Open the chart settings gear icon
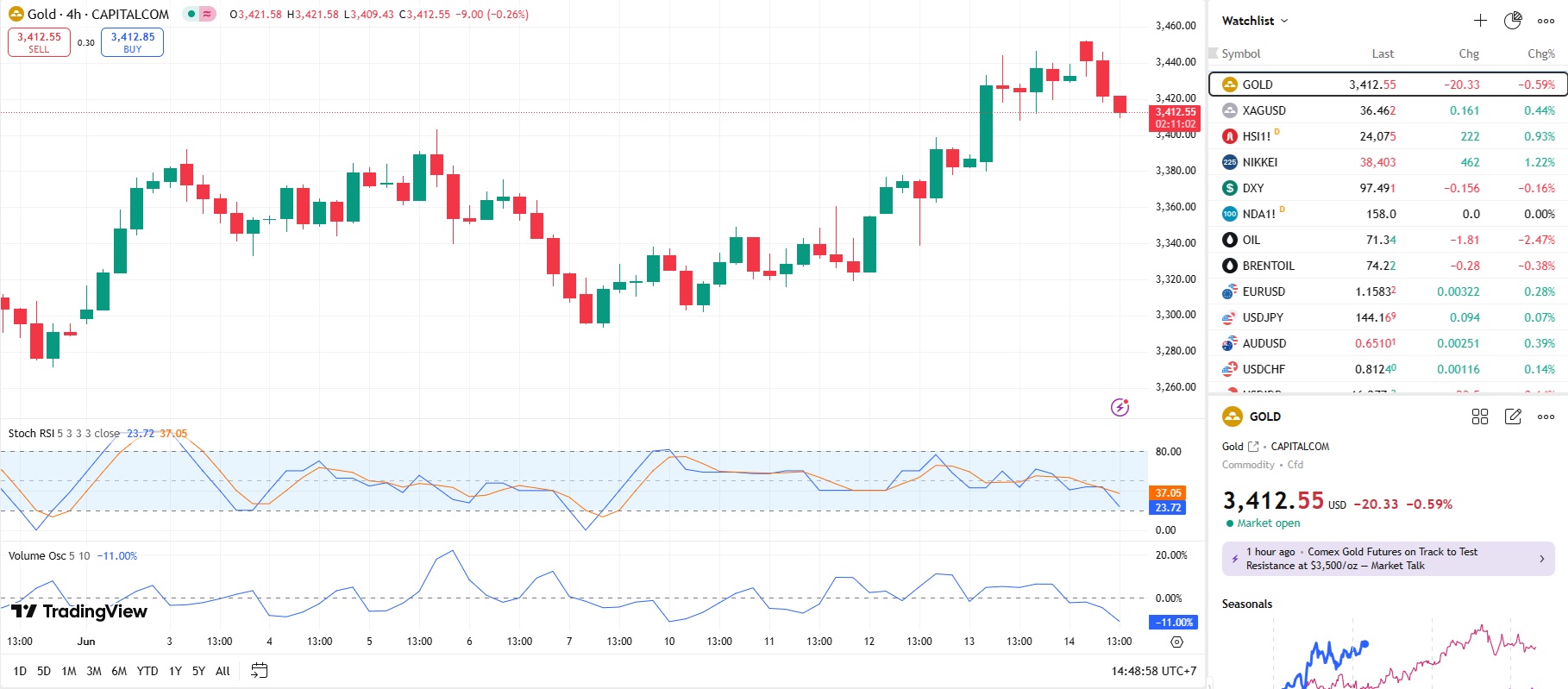The height and width of the screenshot is (689, 1568). click(x=1176, y=642)
